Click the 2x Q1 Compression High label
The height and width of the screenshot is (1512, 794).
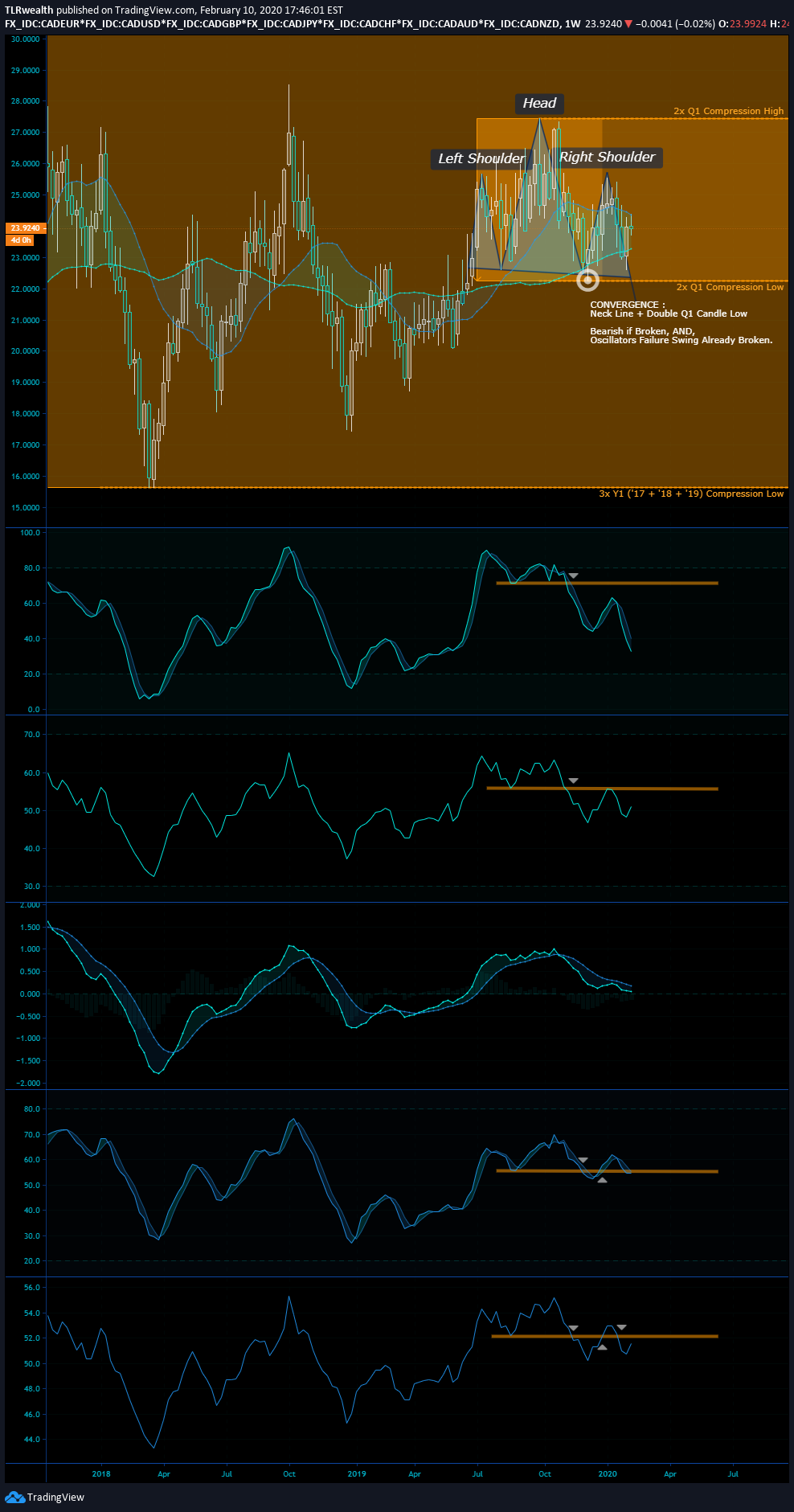click(x=728, y=111)
